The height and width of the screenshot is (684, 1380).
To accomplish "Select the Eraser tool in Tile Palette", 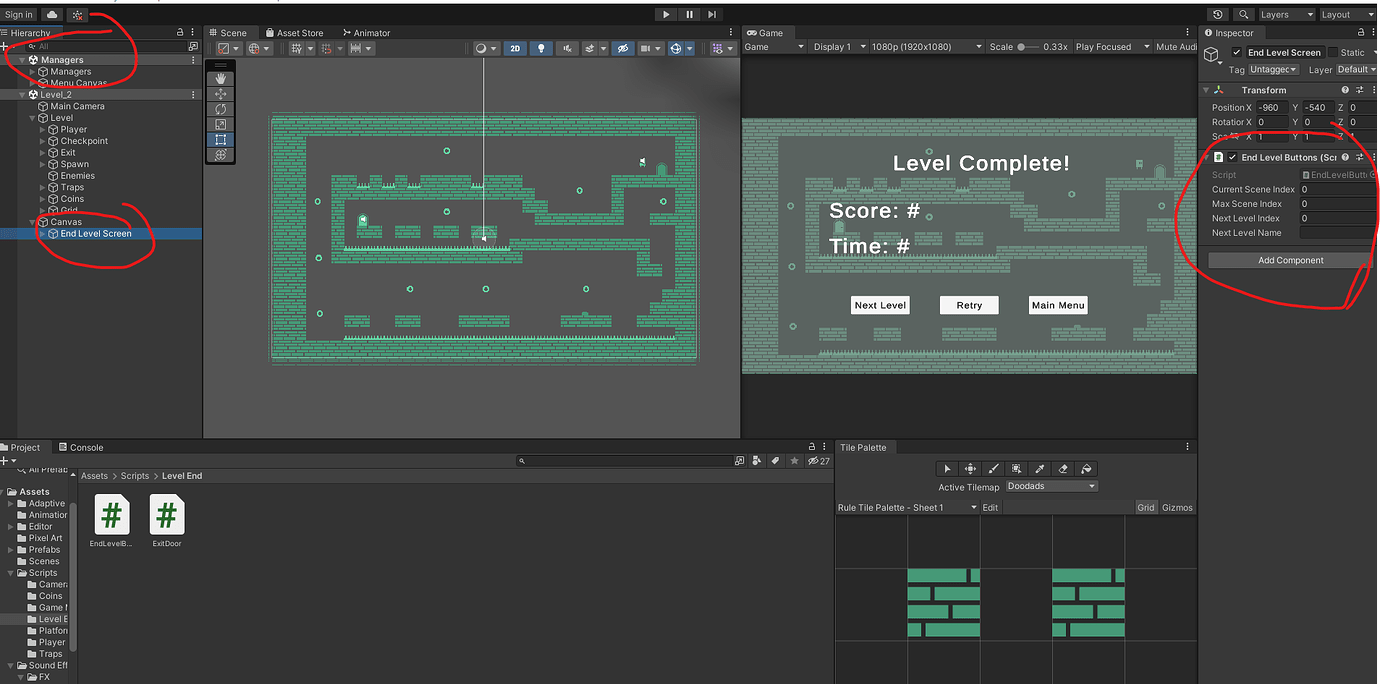I will pos(1063,468).
